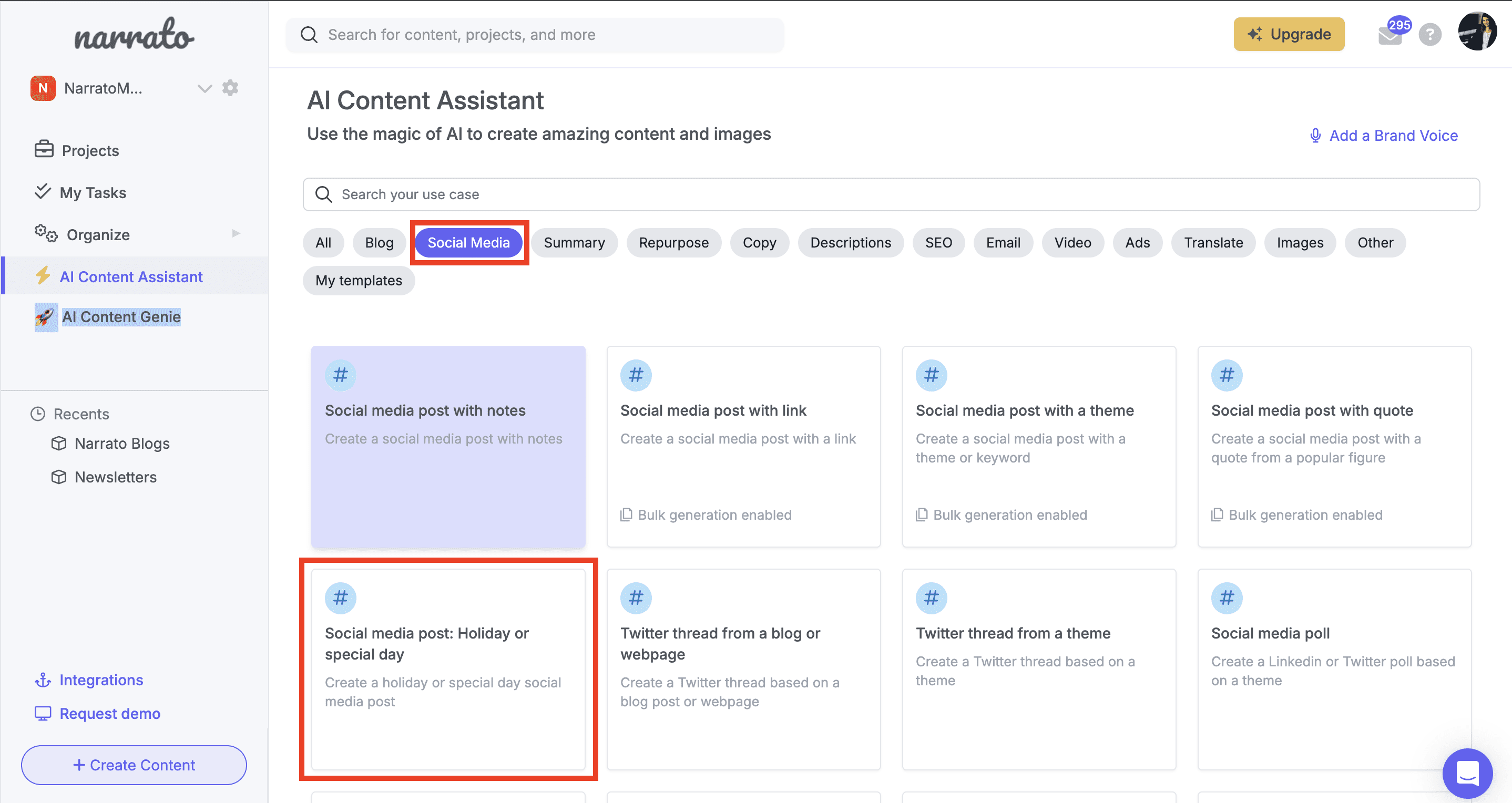Screen dimensions: 1512x803
Task: Open Narrato Blogs recent project
Action: click(x=122, y=444)
